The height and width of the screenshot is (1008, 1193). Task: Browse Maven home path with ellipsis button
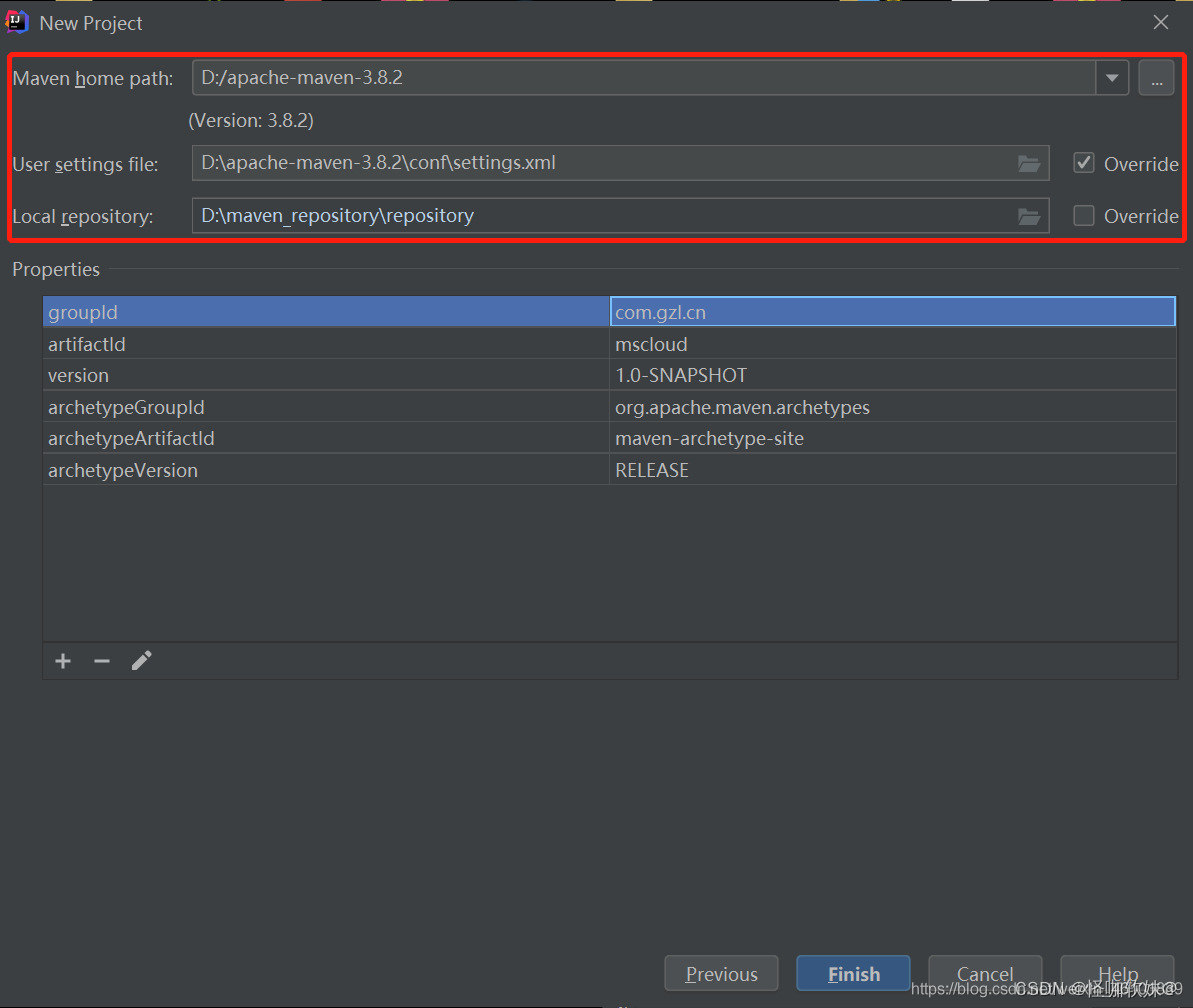tap(1156, 78)
